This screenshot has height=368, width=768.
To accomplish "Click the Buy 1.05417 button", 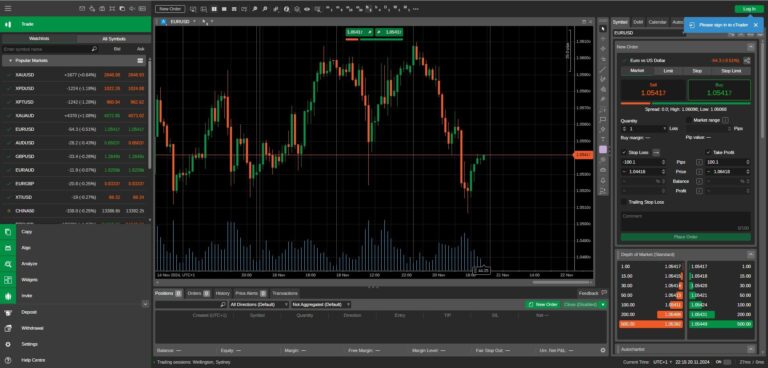I will (x=719, y=90).
